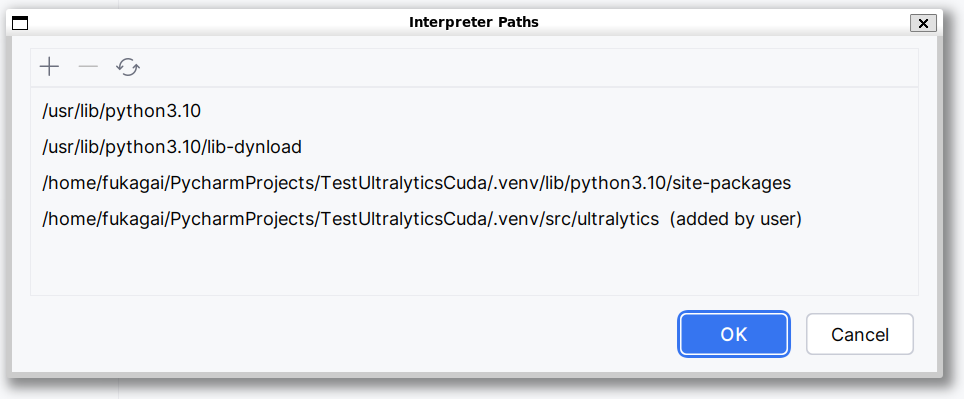Highlight the user-added ultralytics source path
This screenshot has height=399, width=964.
coord(474,219)
